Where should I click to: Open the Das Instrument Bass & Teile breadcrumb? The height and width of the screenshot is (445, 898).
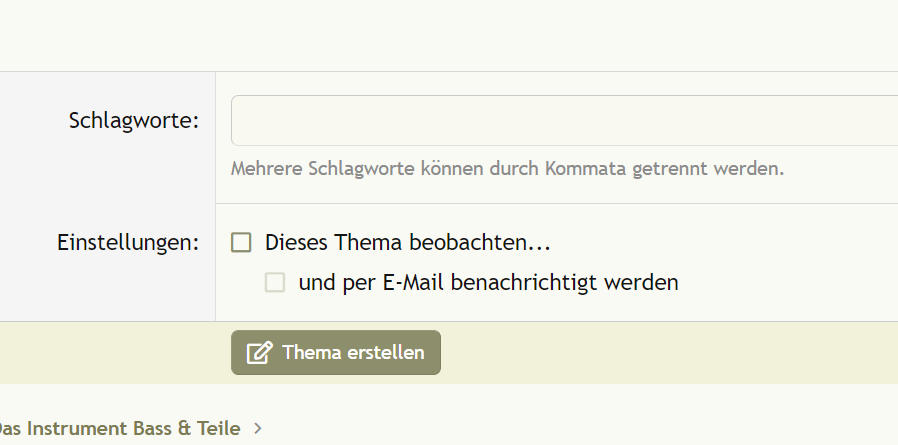[120, 429]
